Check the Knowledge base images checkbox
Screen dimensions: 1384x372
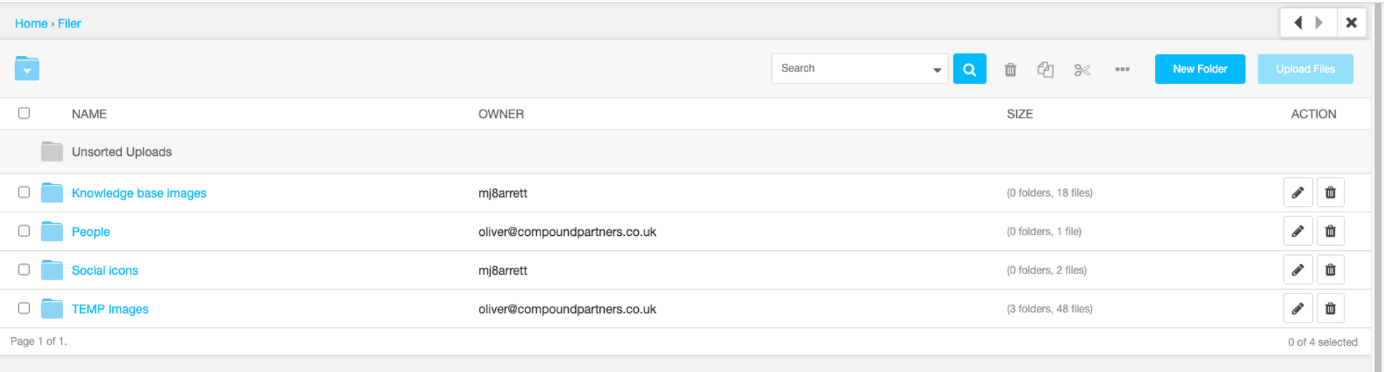coord(24,192)
